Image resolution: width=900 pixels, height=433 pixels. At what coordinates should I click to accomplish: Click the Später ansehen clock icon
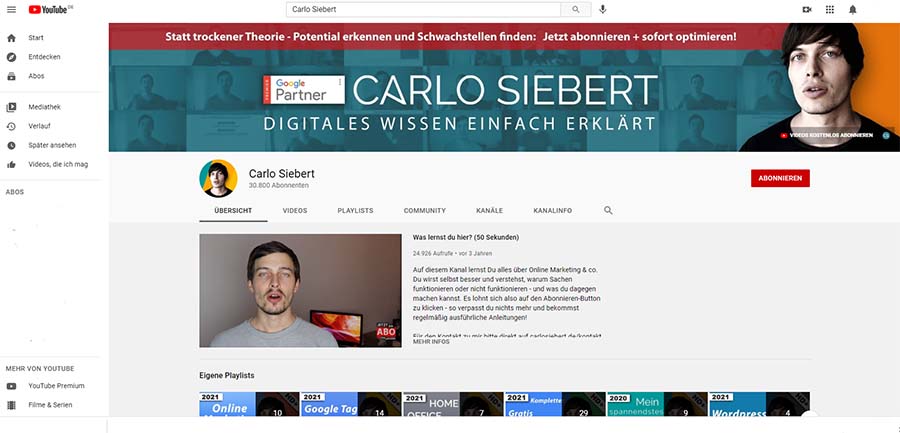tap(11, 145)
